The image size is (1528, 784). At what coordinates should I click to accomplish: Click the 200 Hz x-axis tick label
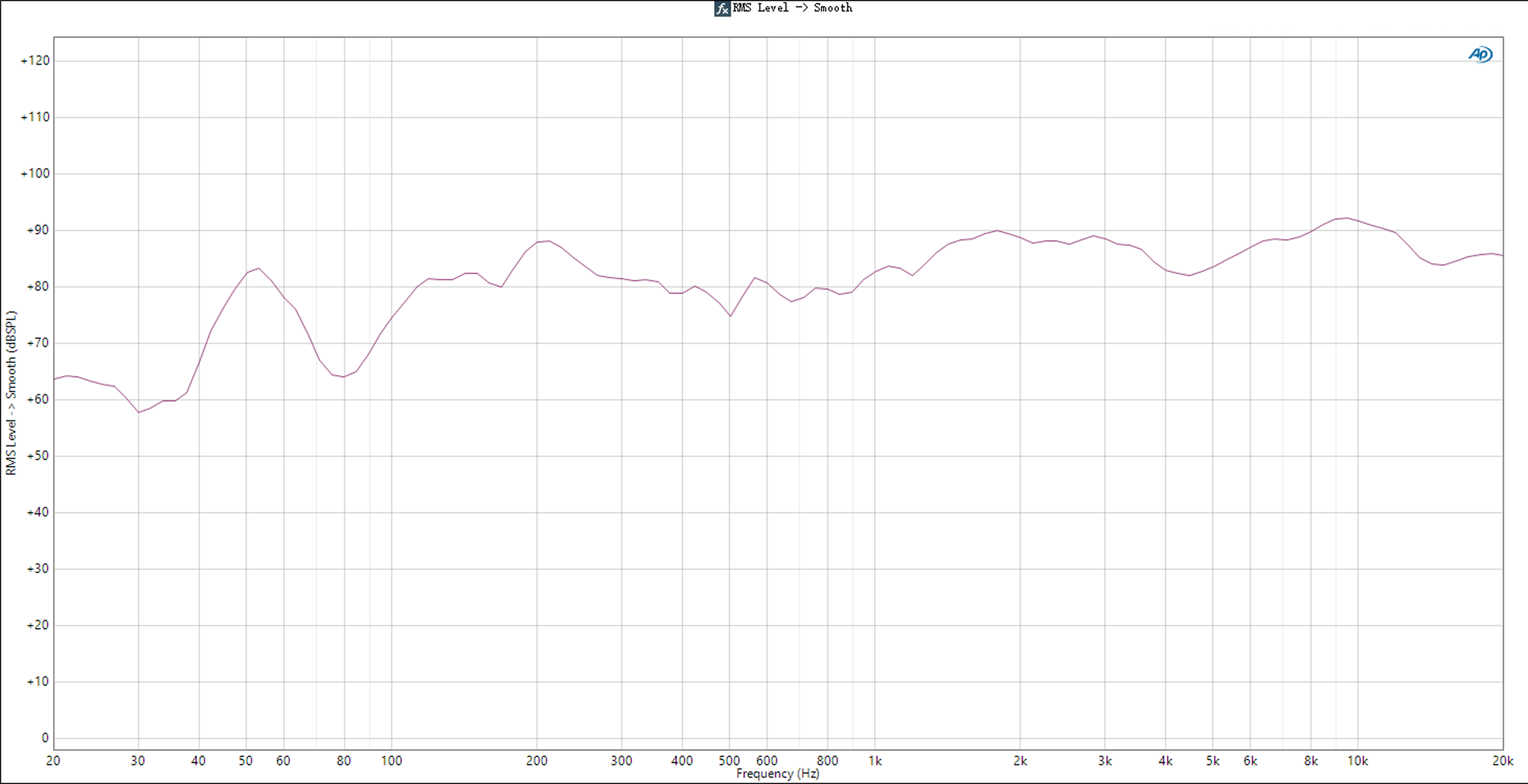[x=537, y=761]
